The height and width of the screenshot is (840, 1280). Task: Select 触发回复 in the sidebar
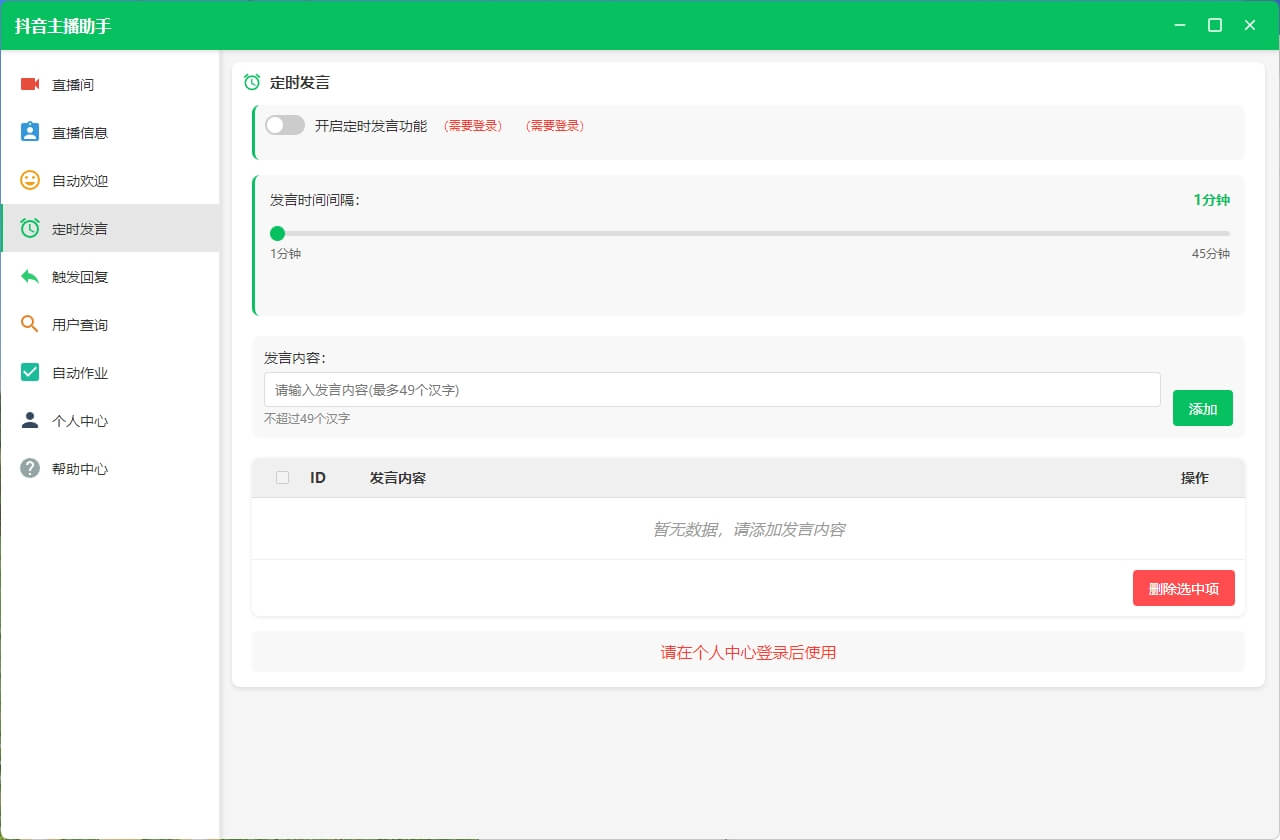point(110,277)
